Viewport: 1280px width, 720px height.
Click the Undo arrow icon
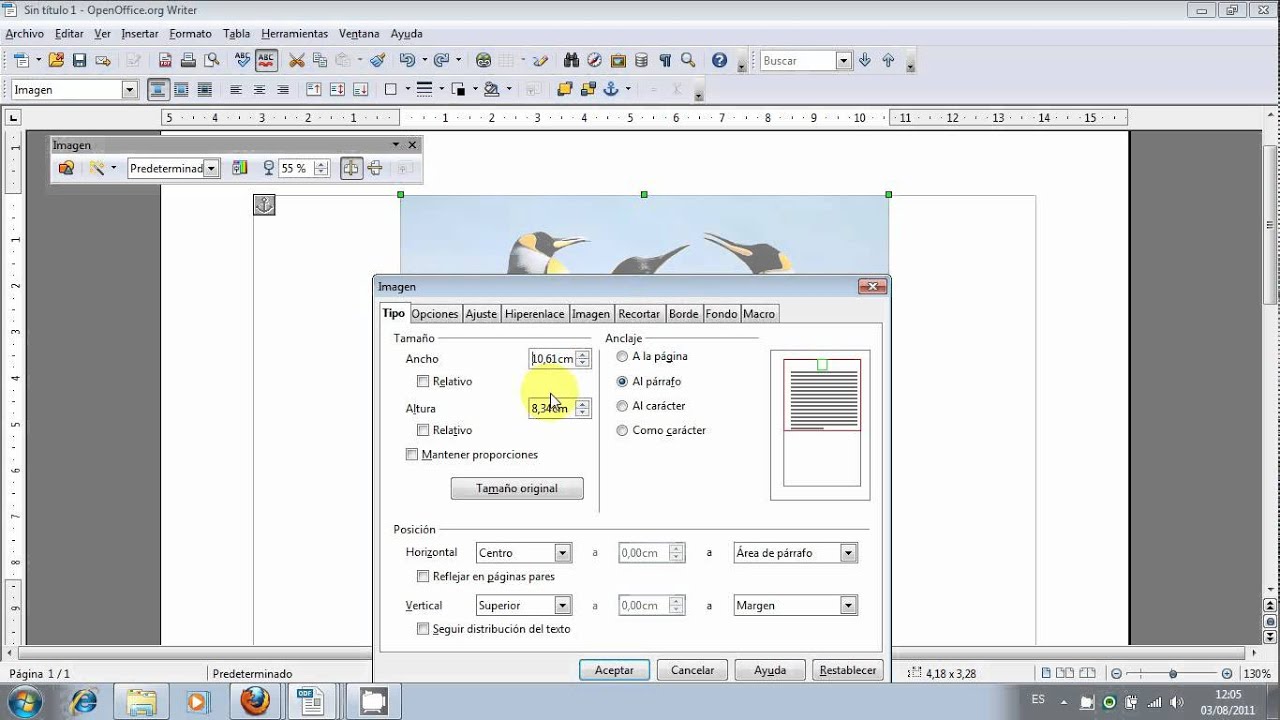click(406, 61)
